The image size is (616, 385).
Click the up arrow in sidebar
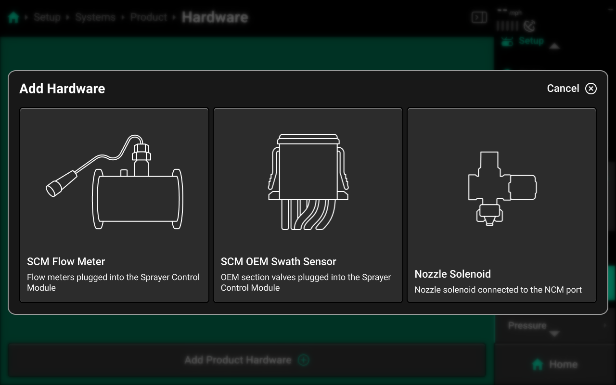[554, 46]
